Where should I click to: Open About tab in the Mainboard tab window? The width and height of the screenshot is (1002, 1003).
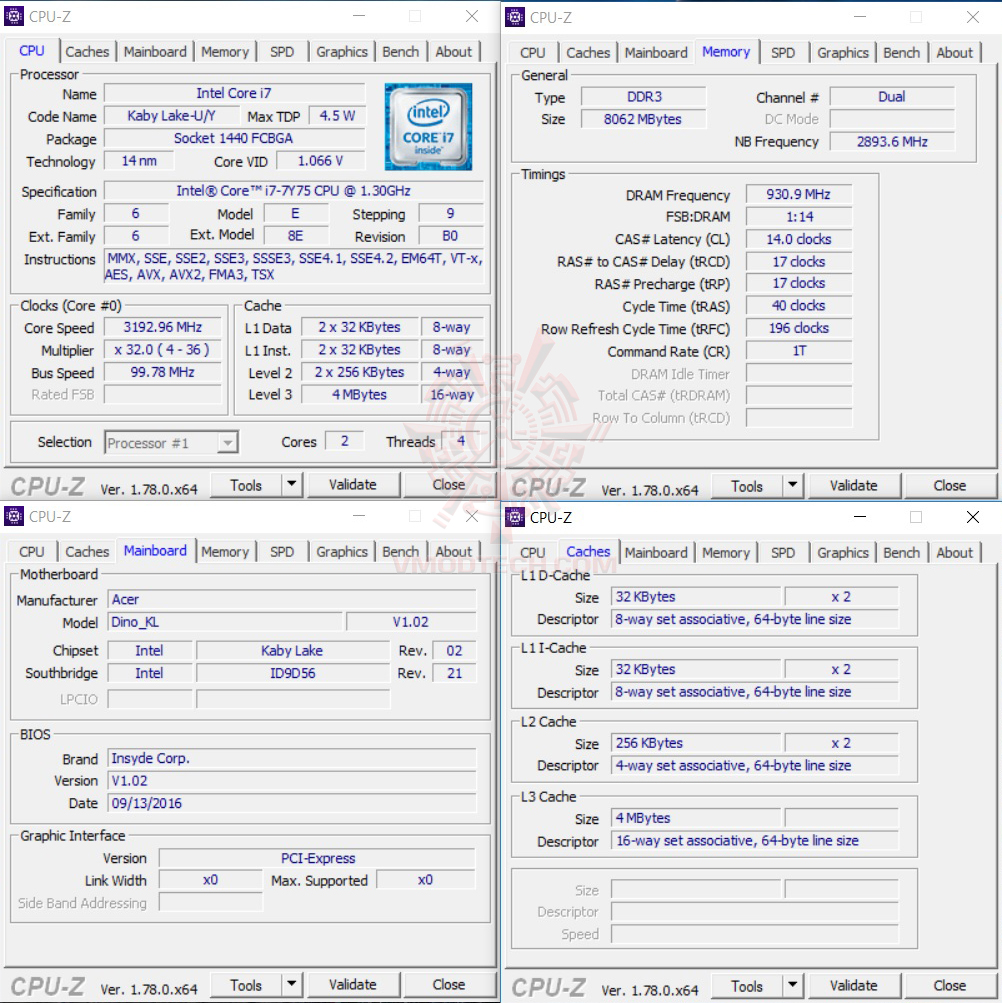click(454, 551)
